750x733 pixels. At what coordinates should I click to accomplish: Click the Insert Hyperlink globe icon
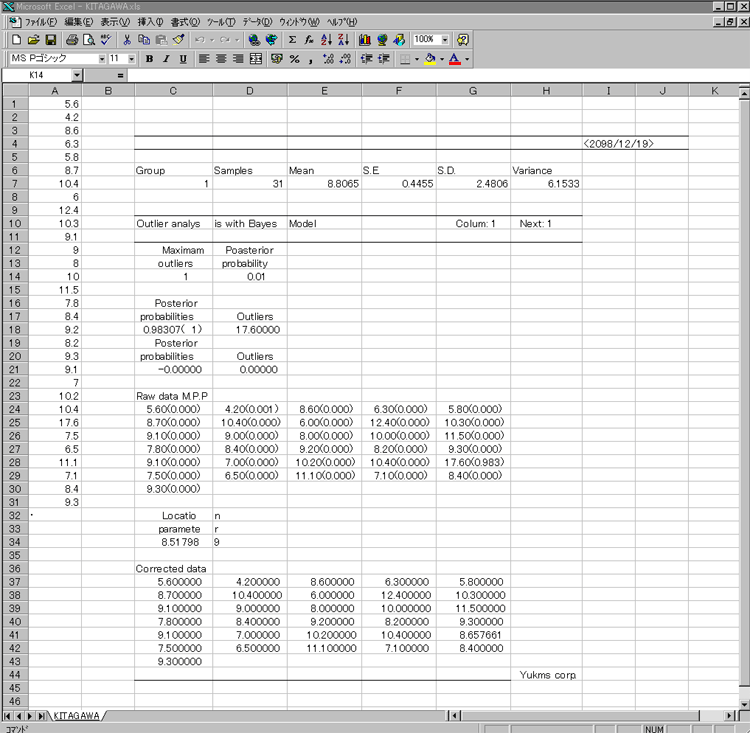(x=254, y=40)
